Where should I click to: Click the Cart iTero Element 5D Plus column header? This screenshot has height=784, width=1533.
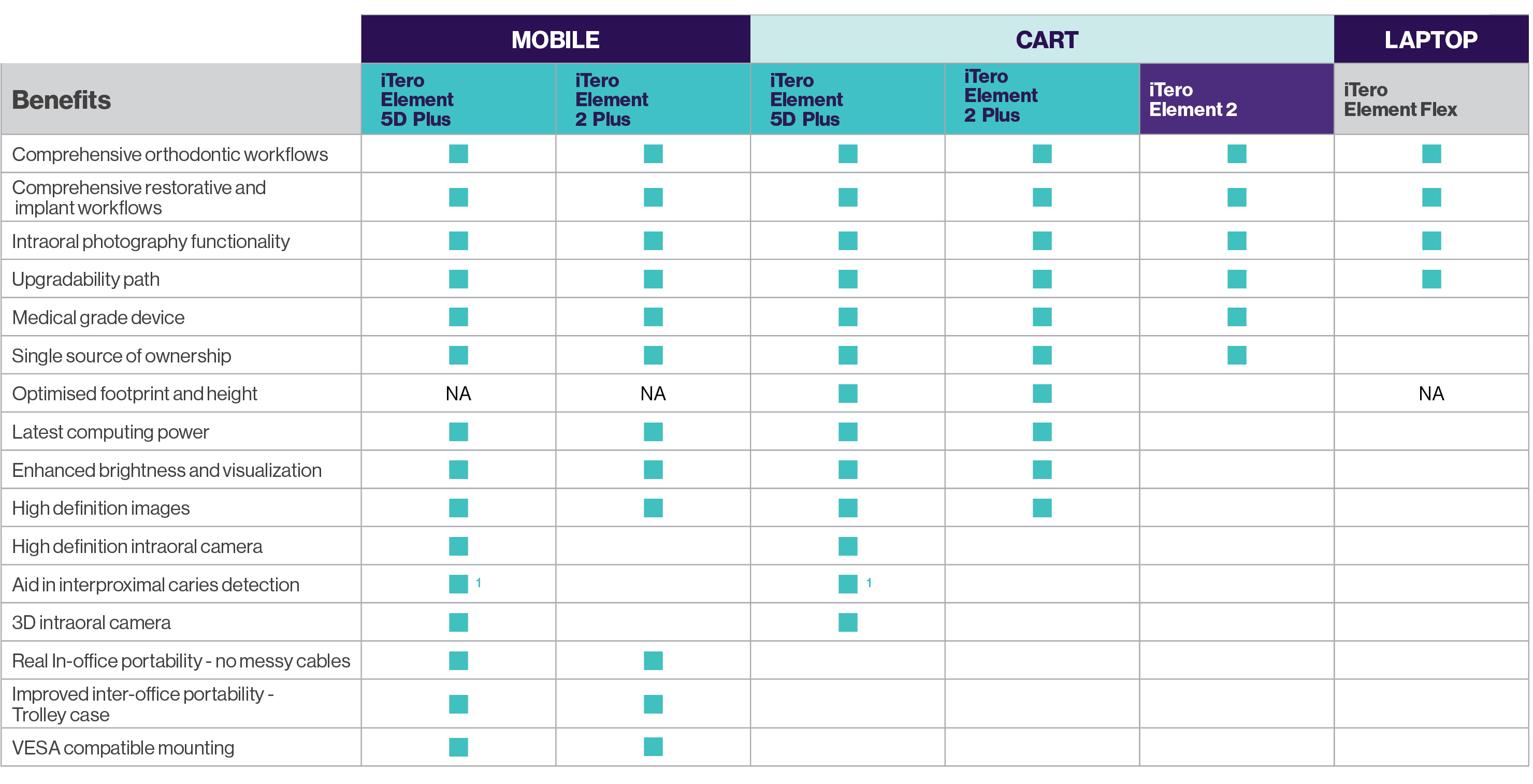(x=806, y=99)
